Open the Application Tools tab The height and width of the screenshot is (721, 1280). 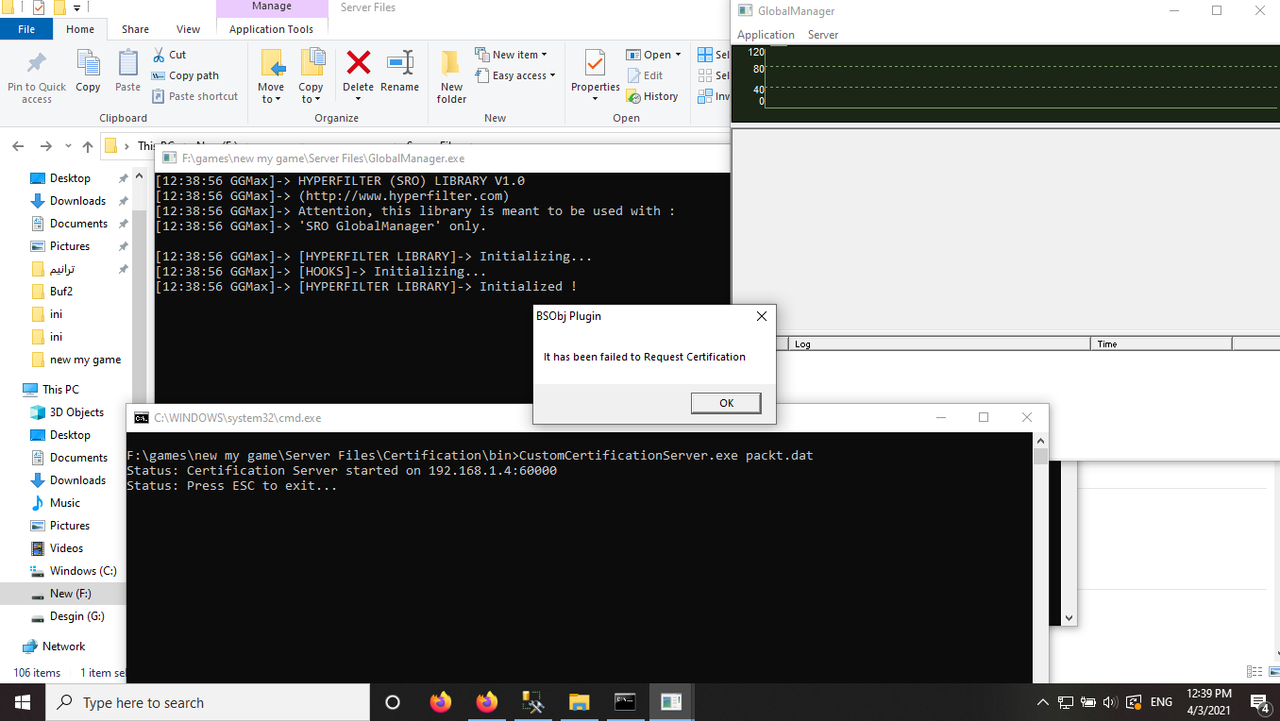point(271,29)
